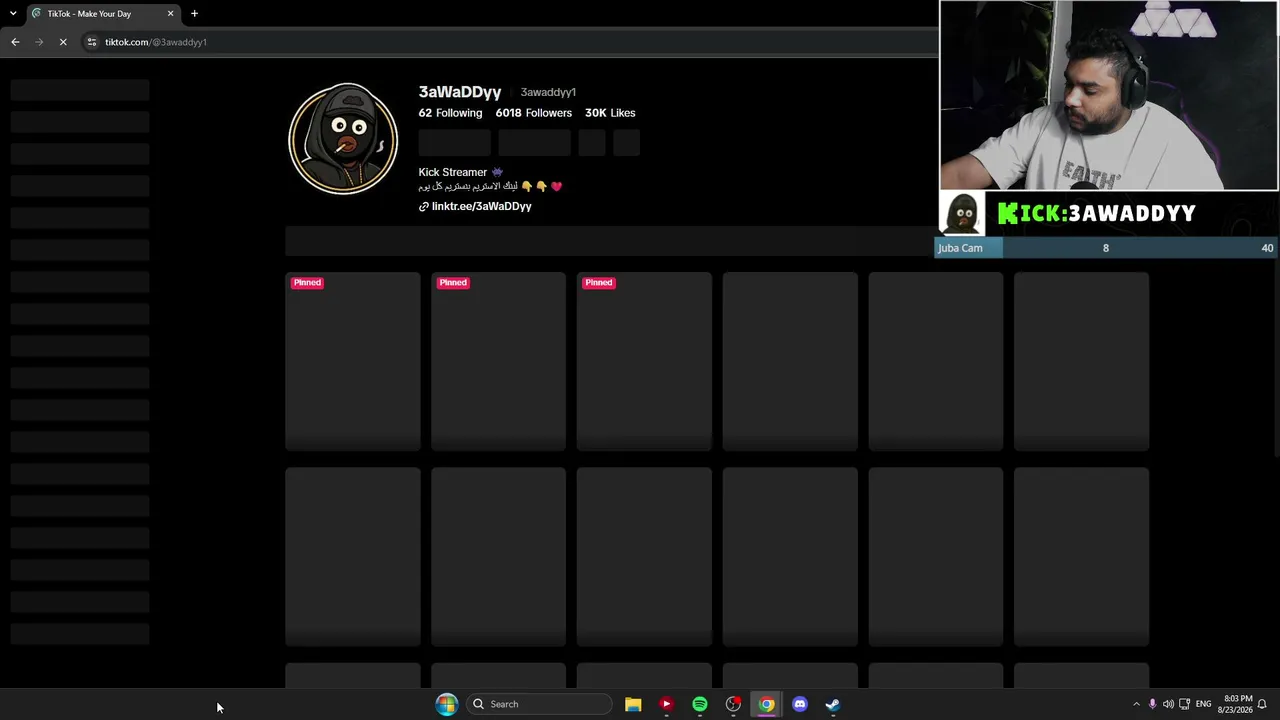Viewport: 1280px width, 720px height.
Task: Switch to Google Chrome on the taskbar
Action: (766, 704)
